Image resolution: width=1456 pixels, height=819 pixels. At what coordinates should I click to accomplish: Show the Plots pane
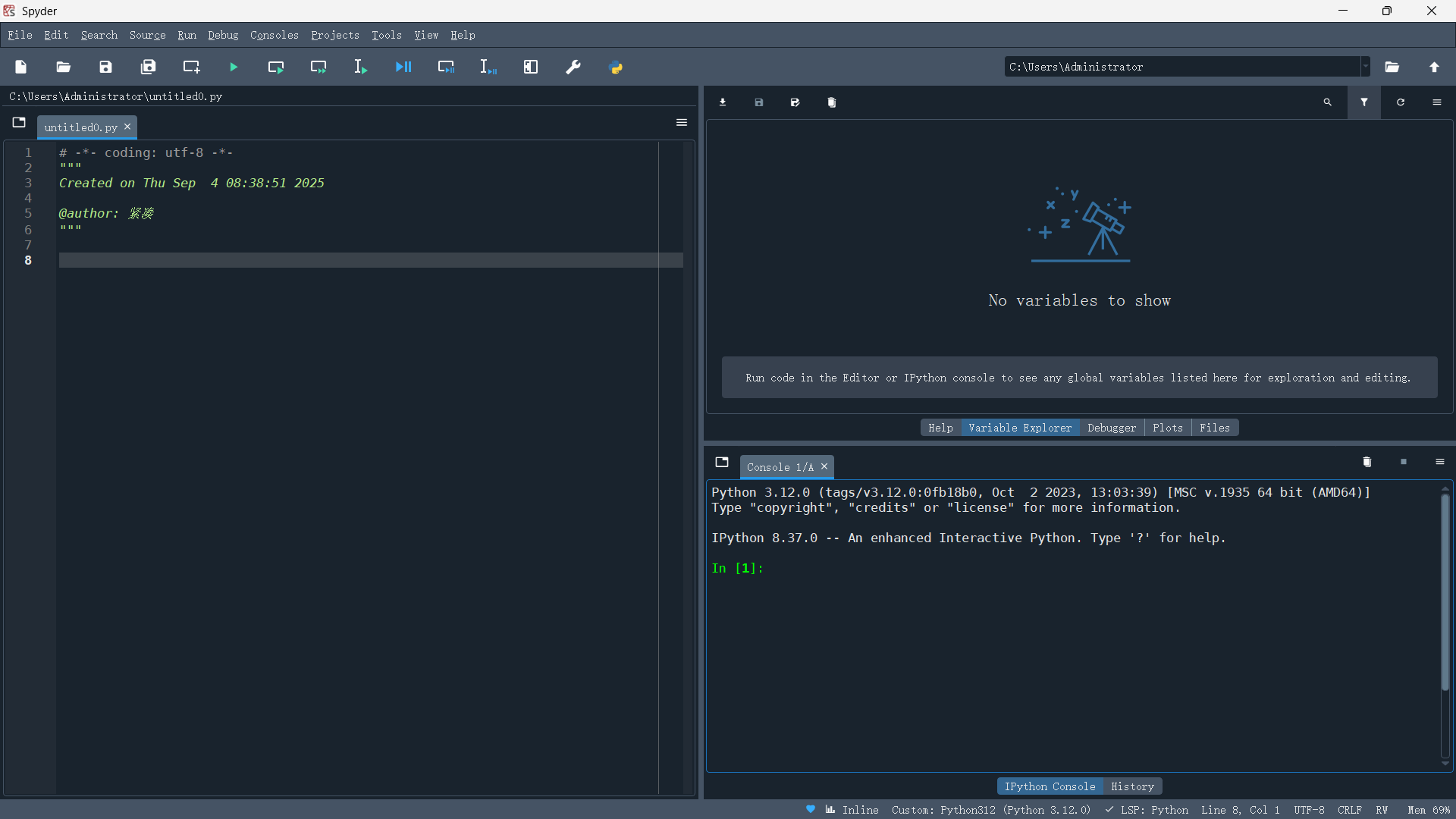pos(1167,428)
